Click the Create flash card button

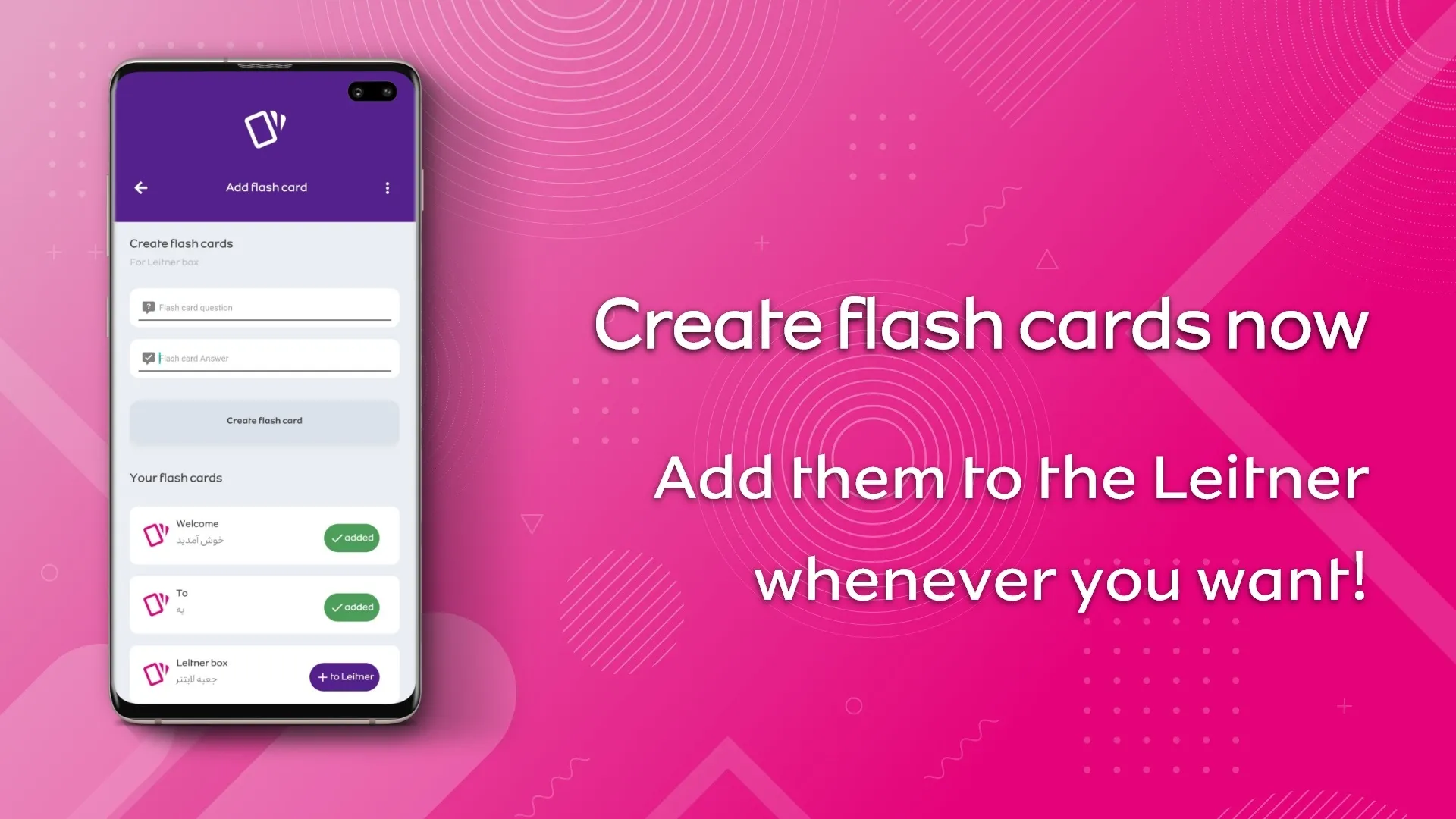pyautogui.click(x=264, y=420)
